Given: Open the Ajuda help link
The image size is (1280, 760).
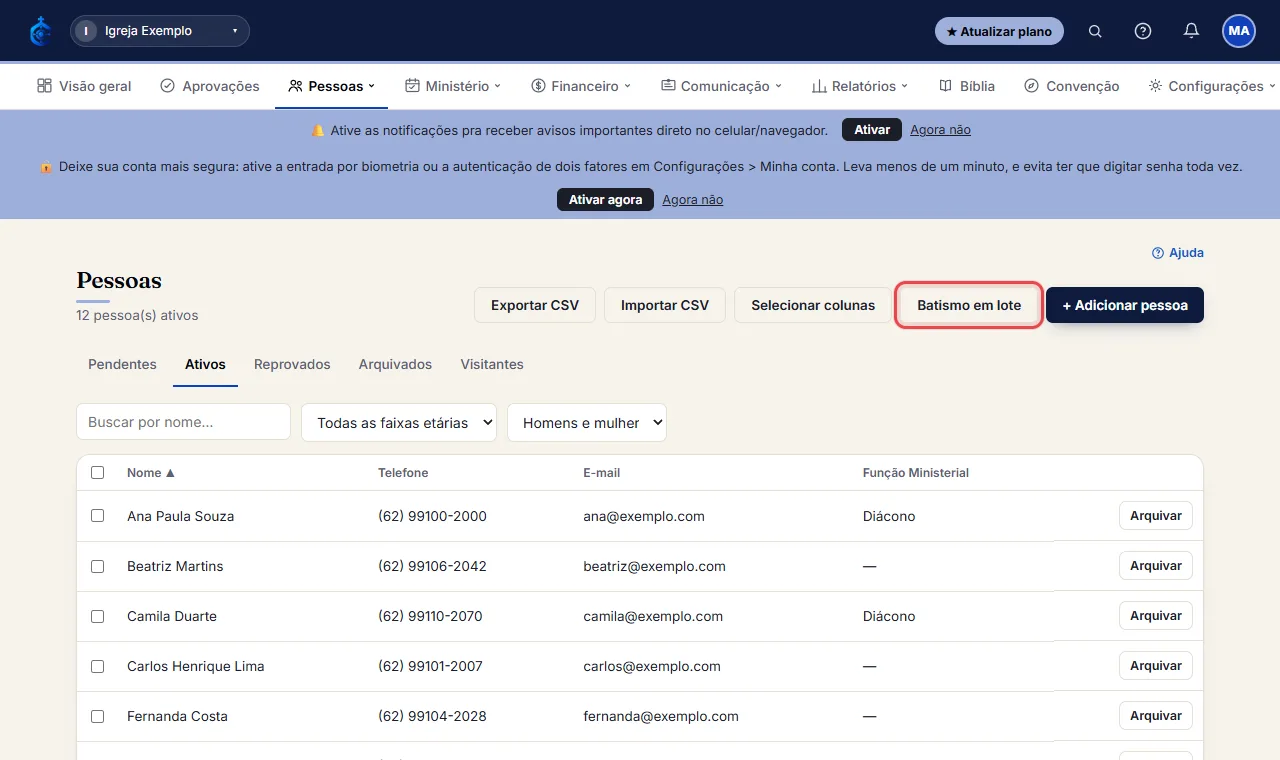Looking at the screenshot, I should click(1178, 253).
